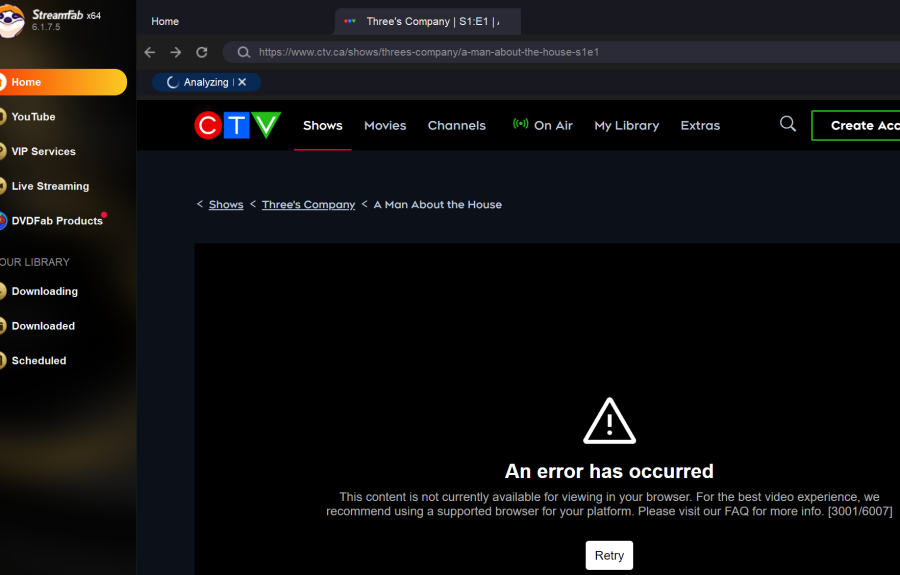The image size is (900, 575).
Task: Click the OUR LIBRARY section label
Action: point(34,262)
